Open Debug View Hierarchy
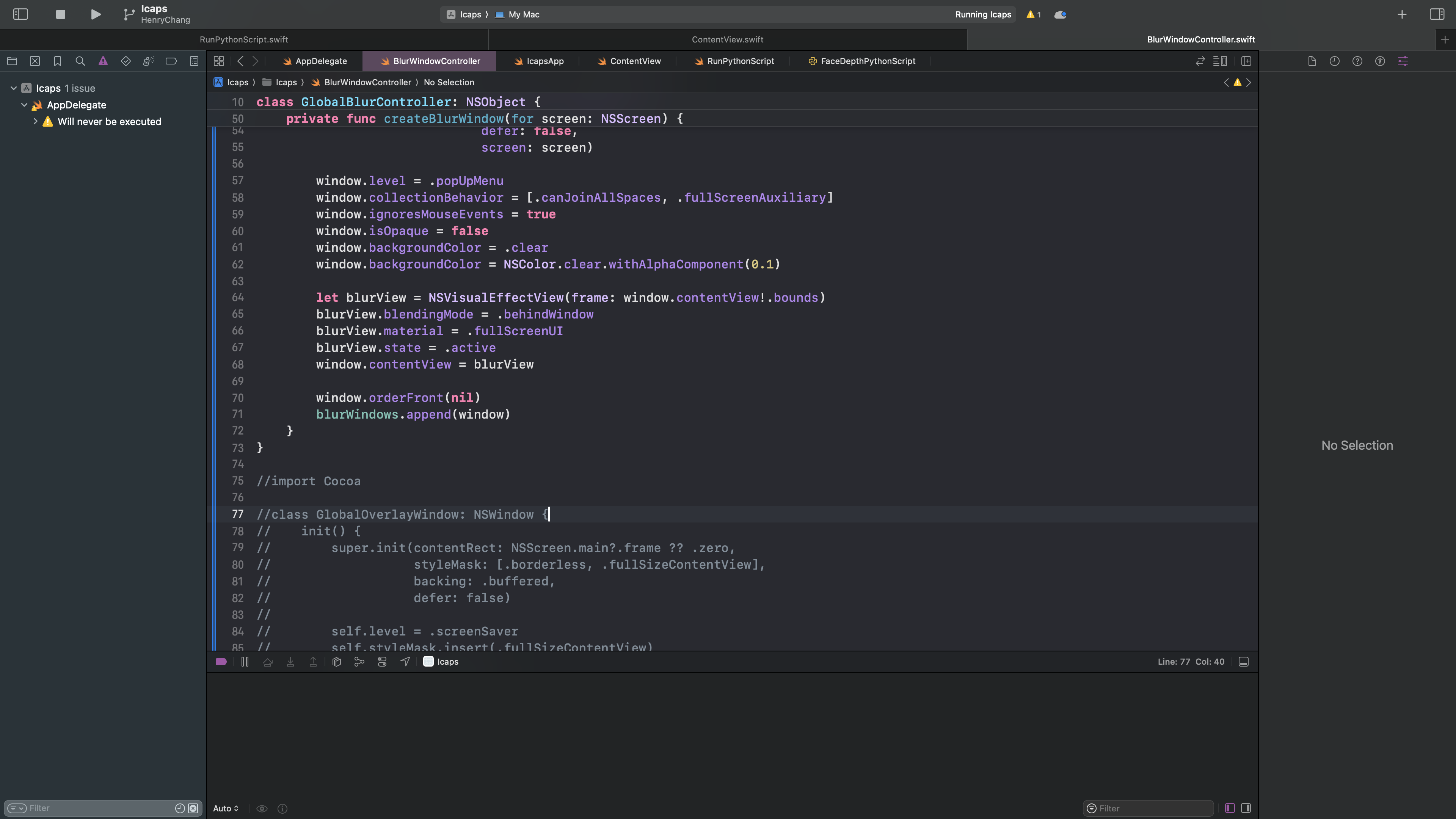 click(x=337, y=662)
